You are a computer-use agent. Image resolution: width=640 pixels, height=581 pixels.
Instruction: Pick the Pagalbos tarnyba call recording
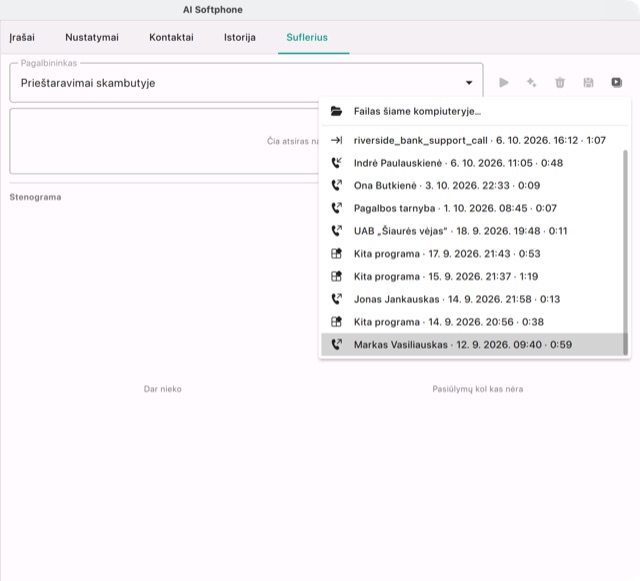[x=472, y=208]
